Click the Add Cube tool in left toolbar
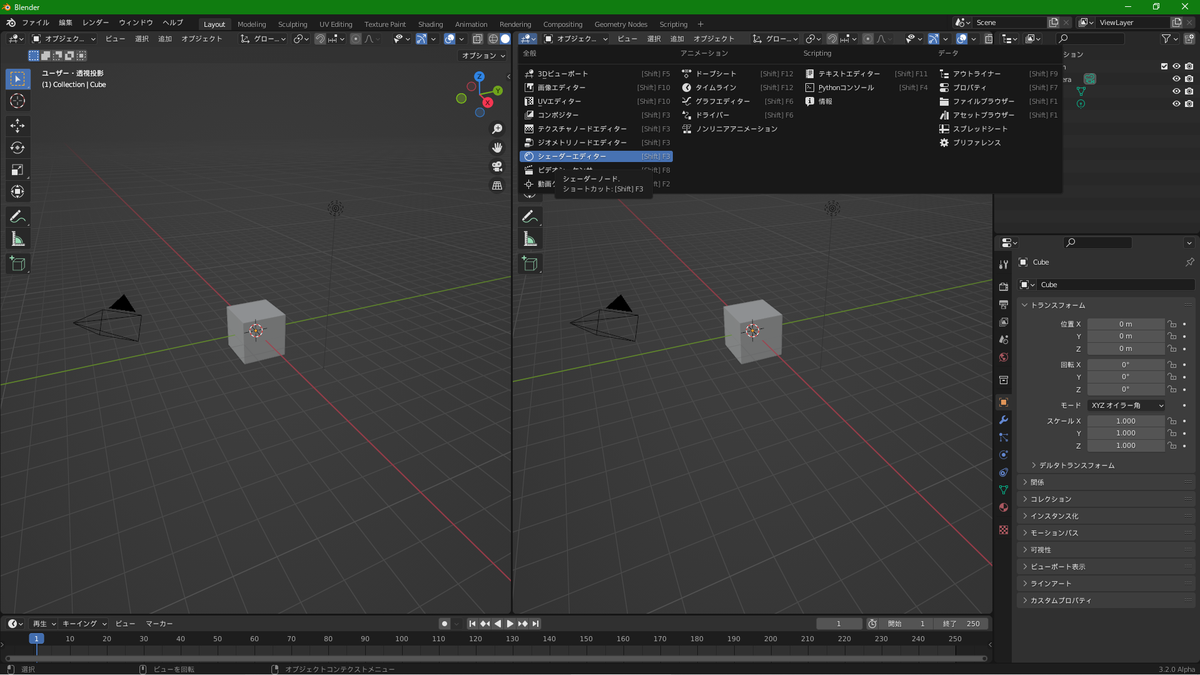Viewport: 1200px width, 675px height. [x=17, y=264]
